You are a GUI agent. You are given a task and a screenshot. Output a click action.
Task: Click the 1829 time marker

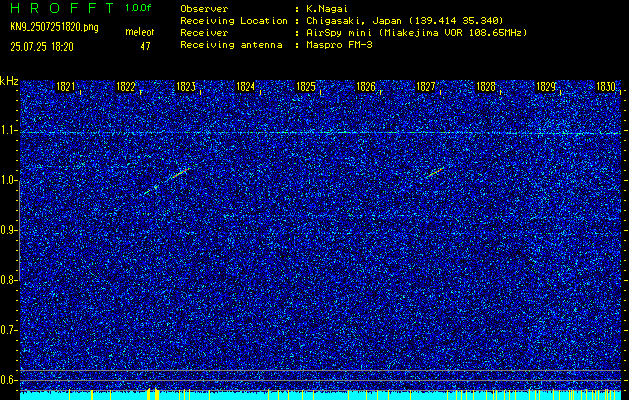point(546,87)
